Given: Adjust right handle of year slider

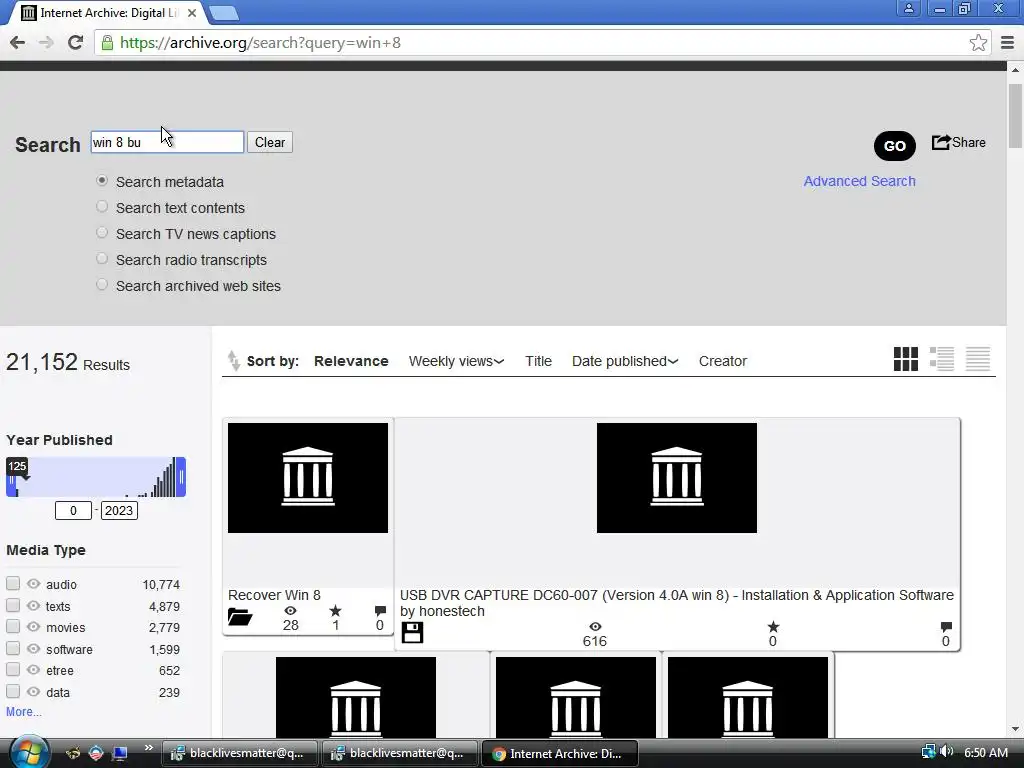Looking at the screenshot, I should (182, 477).
